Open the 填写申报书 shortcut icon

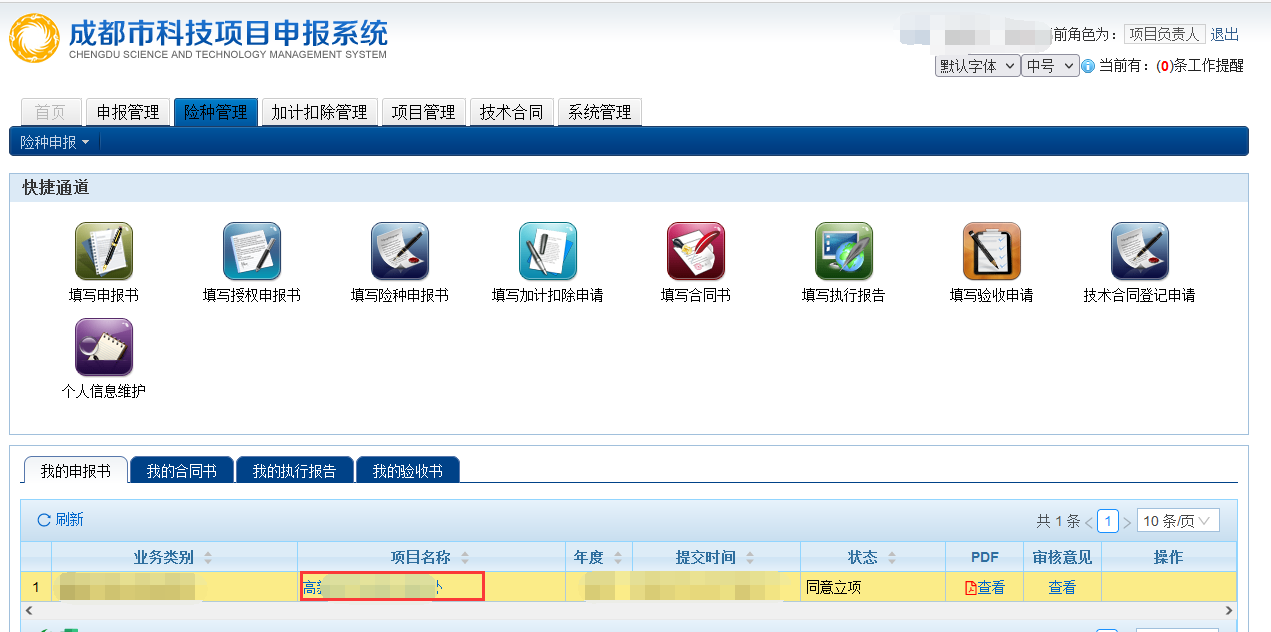104,251
